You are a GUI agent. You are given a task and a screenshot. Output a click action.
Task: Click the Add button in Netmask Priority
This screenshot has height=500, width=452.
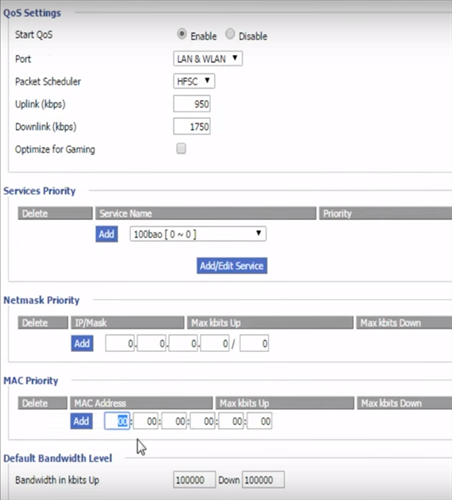pos(82,343)
